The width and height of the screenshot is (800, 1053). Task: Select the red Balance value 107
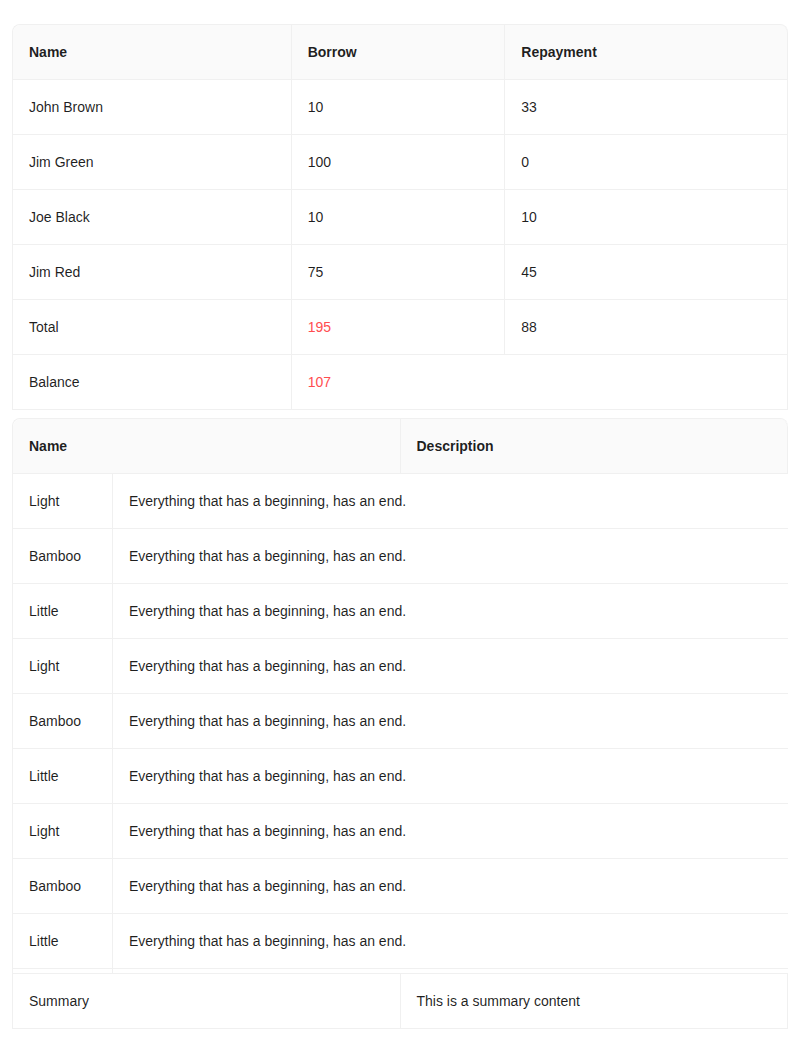[319, 382]
